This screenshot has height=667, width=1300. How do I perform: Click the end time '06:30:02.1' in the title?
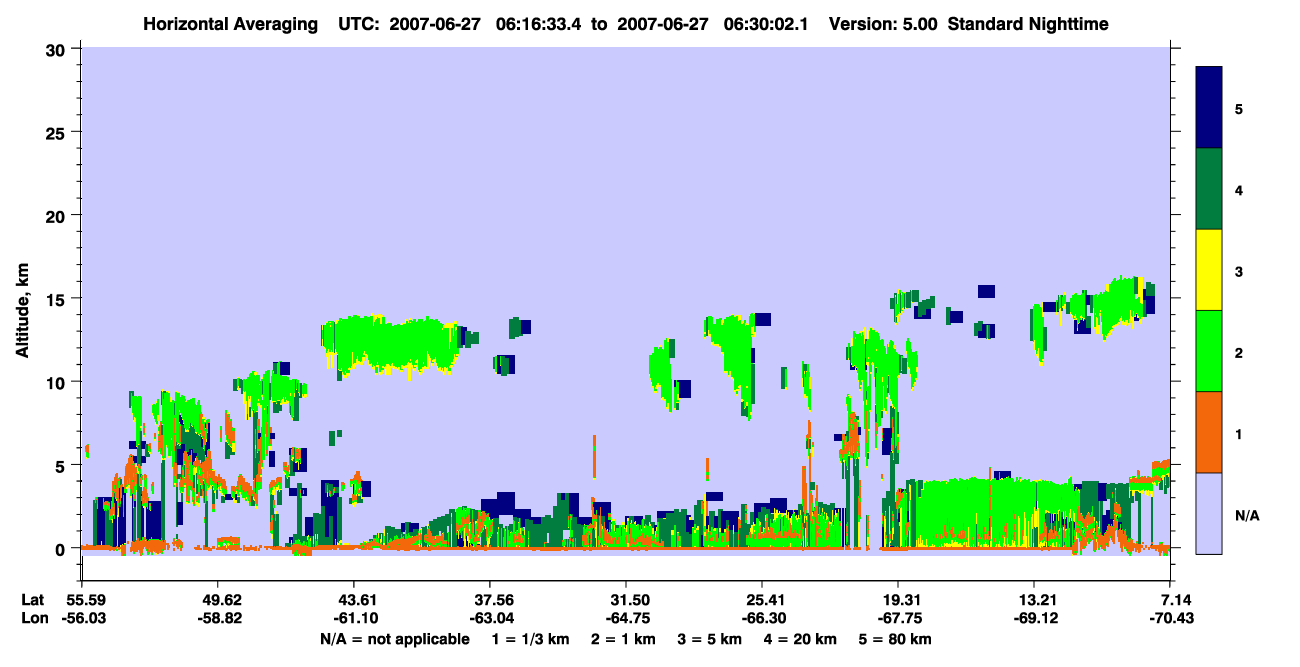[x=768, y=23]
